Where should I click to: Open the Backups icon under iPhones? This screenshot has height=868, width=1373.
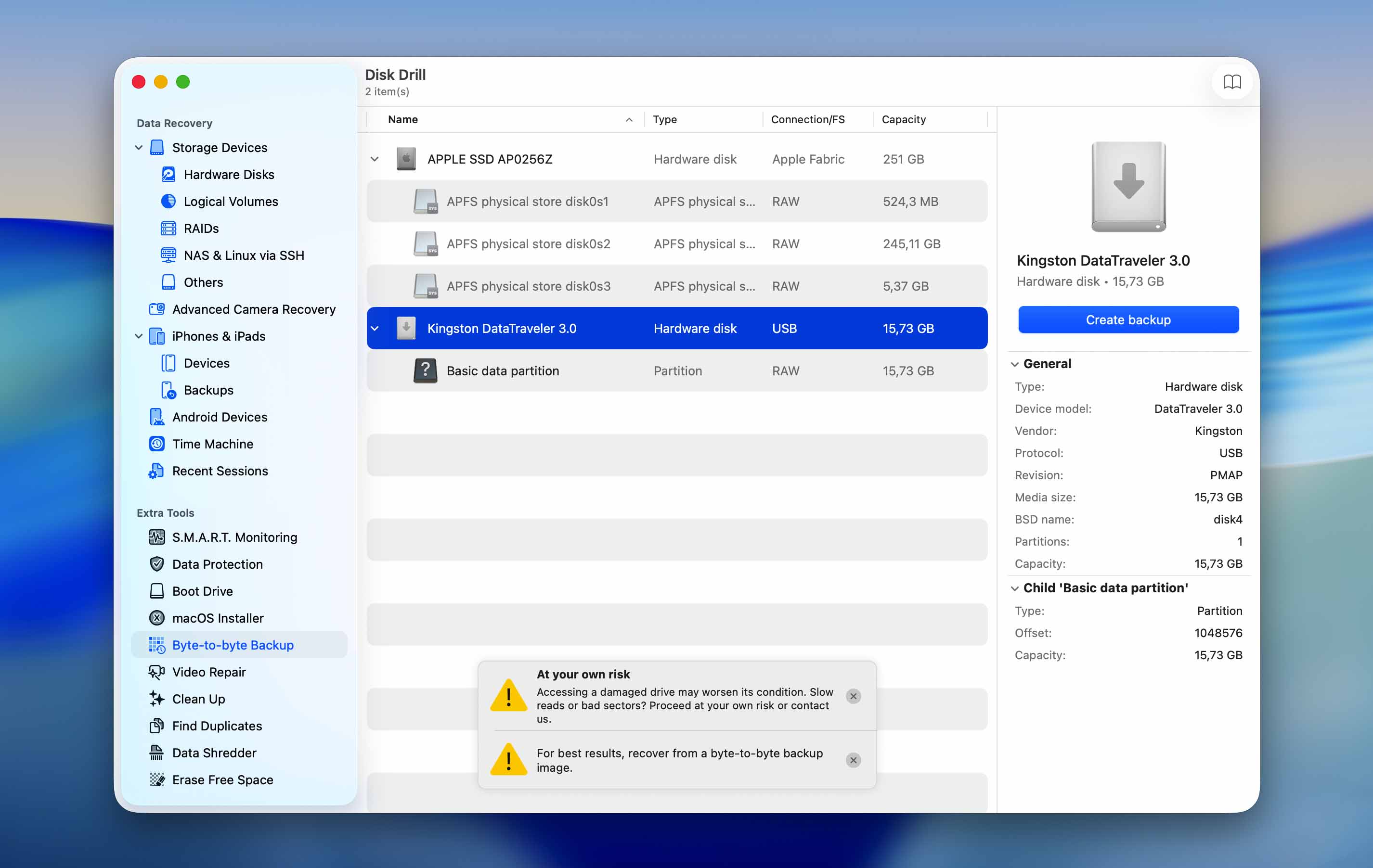168,390
